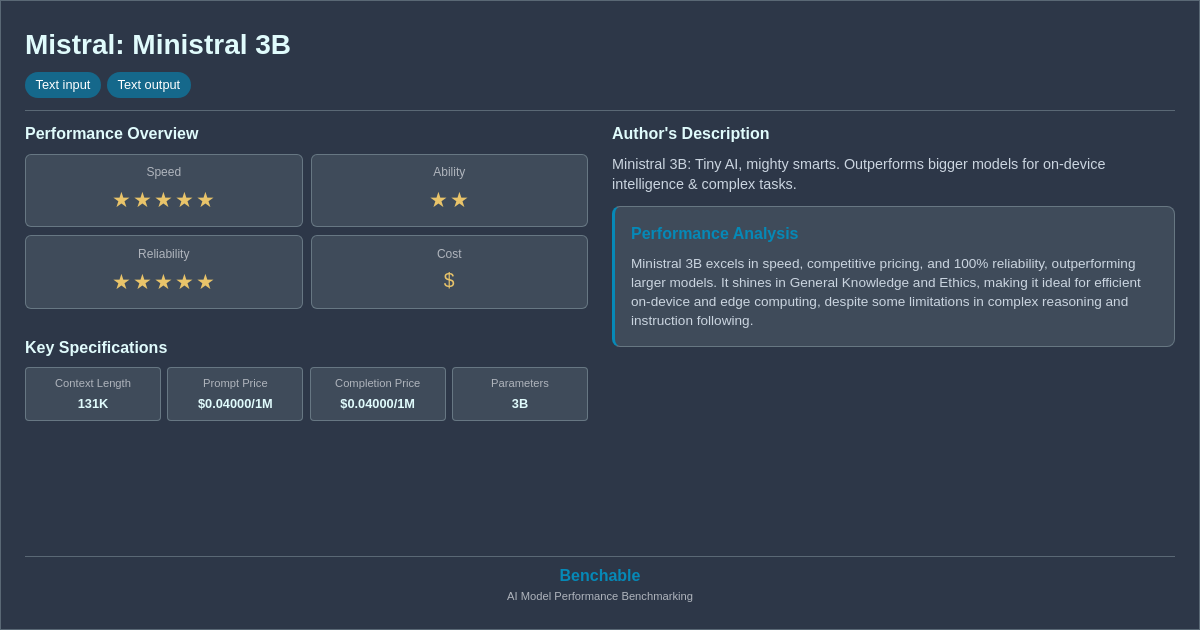Click the Context Length 131K card
This screenshot has width=1200, height=630.
click(x=92, y=393)
